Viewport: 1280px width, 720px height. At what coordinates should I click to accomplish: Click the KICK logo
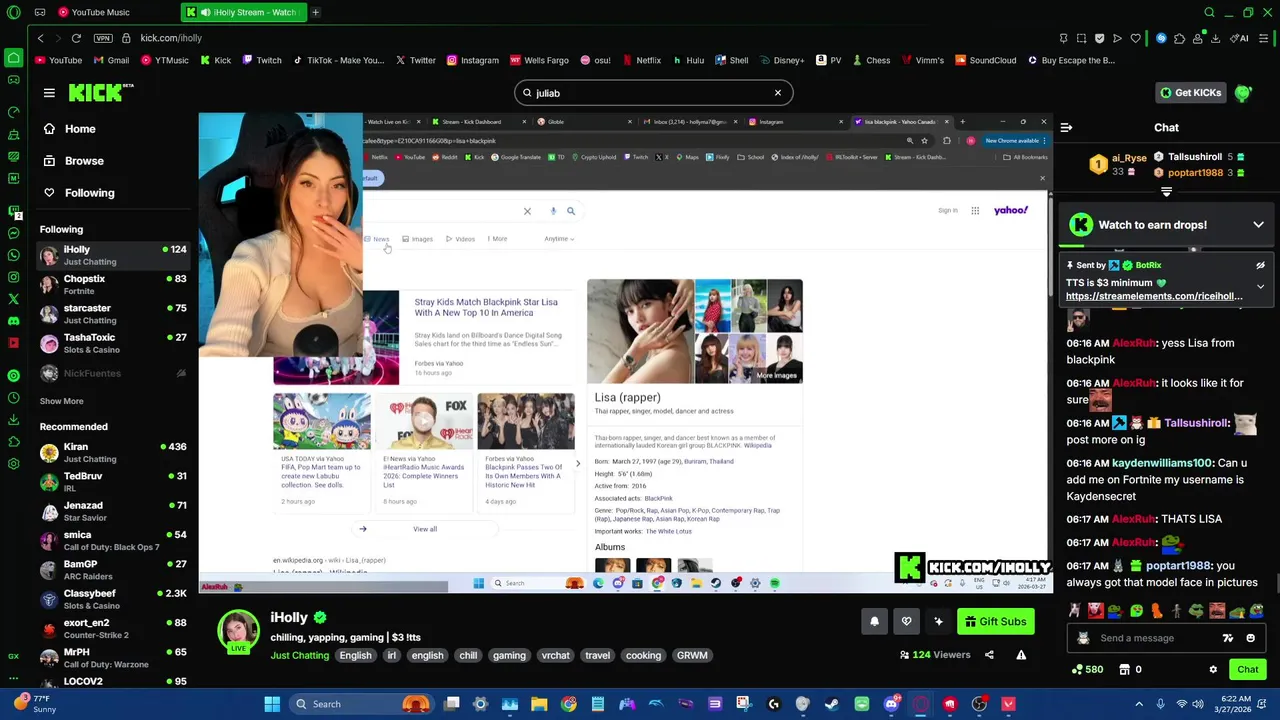pos(100,93)
